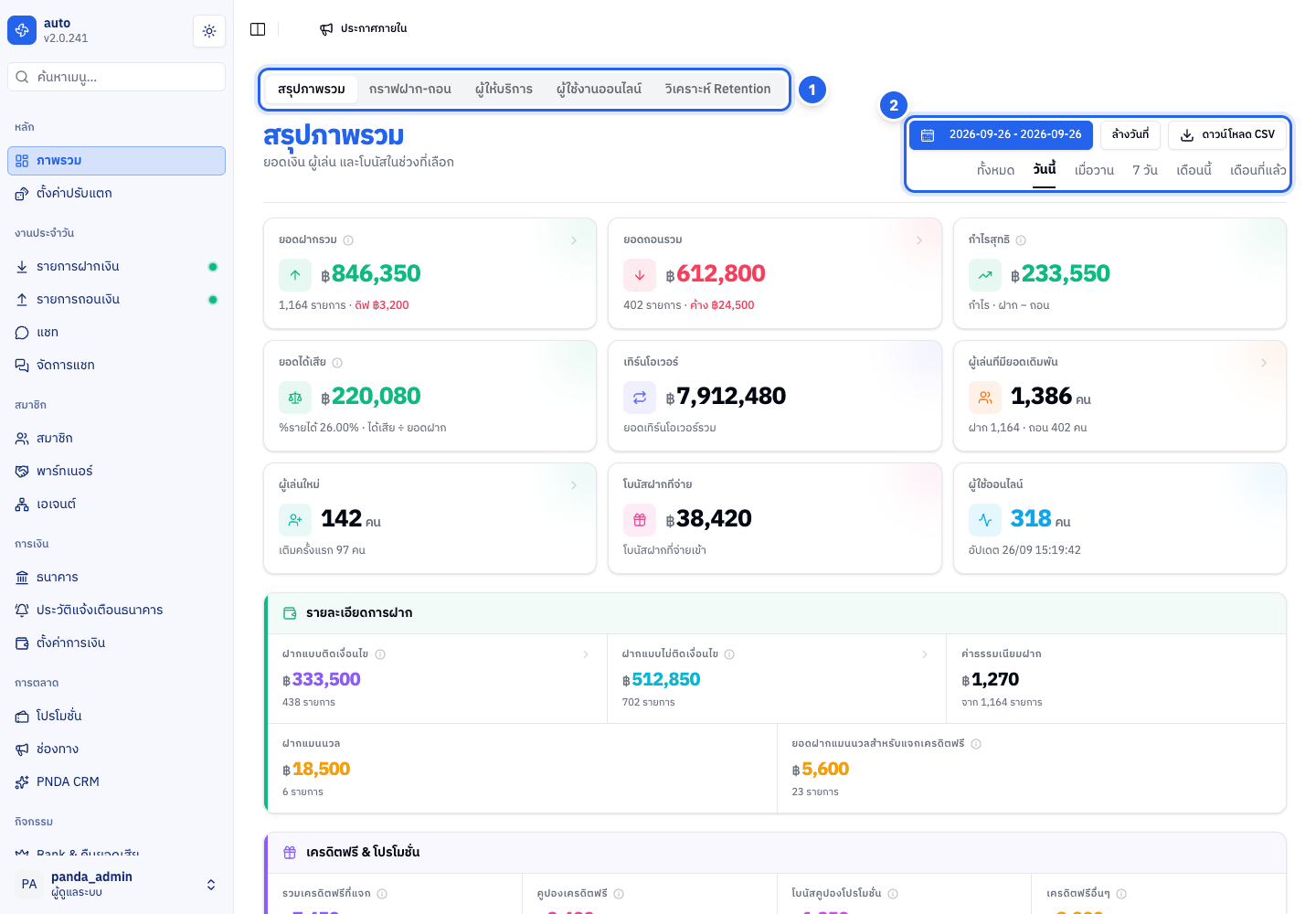Open สมาชิก members page
This screenshot has width=1316, height=914.
click(x=117, y=439)
